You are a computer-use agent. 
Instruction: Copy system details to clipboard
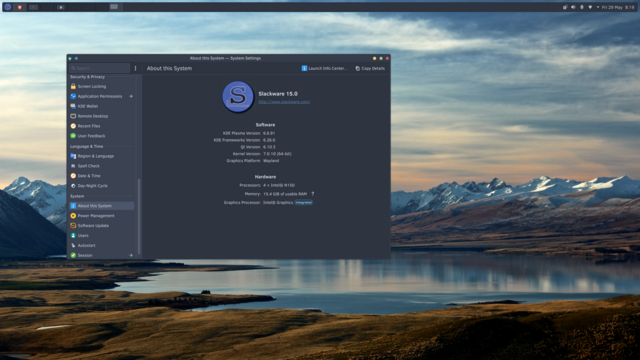[370, 68]
